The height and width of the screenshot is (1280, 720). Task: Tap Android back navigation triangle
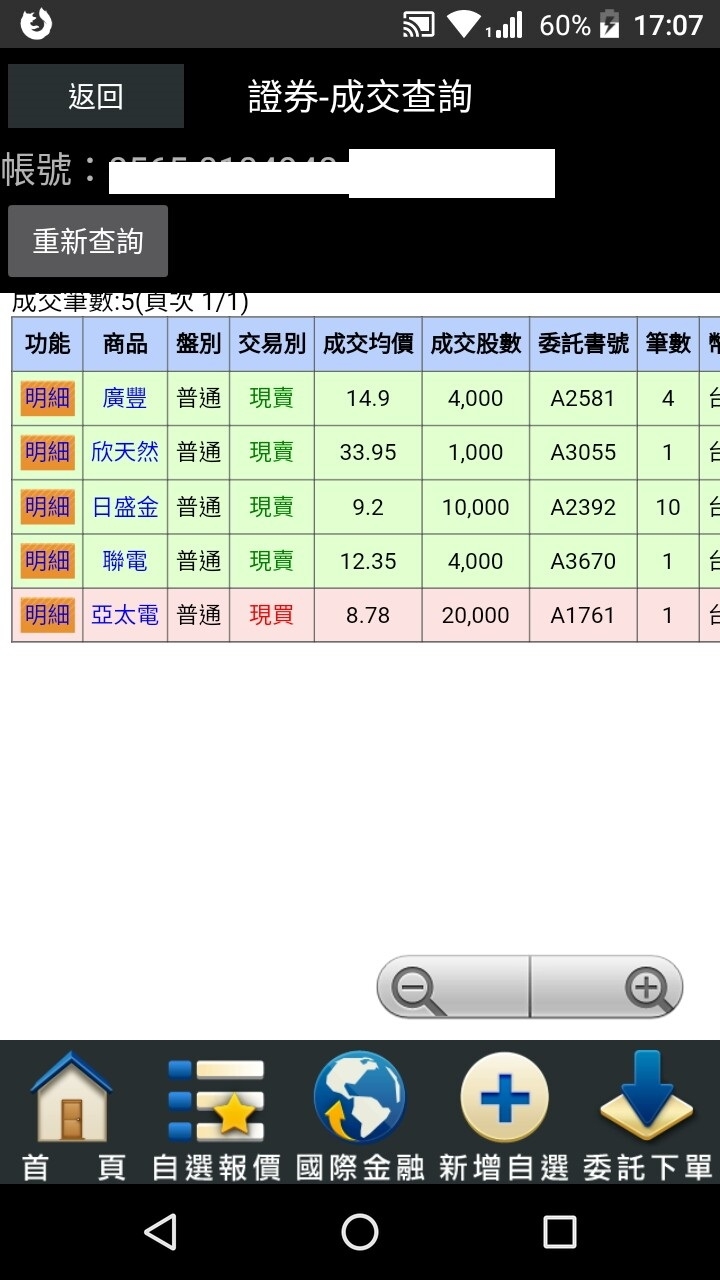coord(160,1232)
